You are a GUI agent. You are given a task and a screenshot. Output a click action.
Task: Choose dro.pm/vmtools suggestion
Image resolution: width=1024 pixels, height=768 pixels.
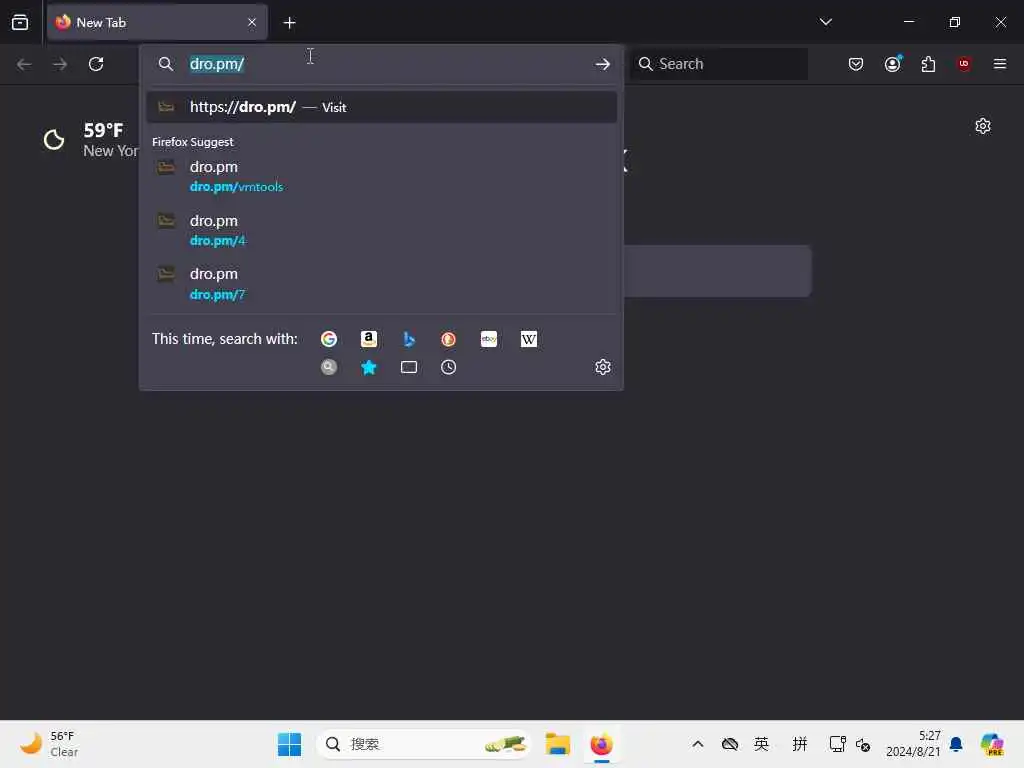381,176
